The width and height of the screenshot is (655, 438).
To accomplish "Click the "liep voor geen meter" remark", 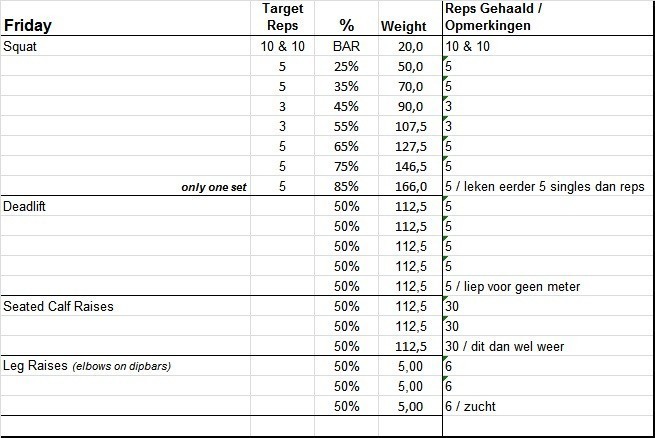I will point(512,286).
